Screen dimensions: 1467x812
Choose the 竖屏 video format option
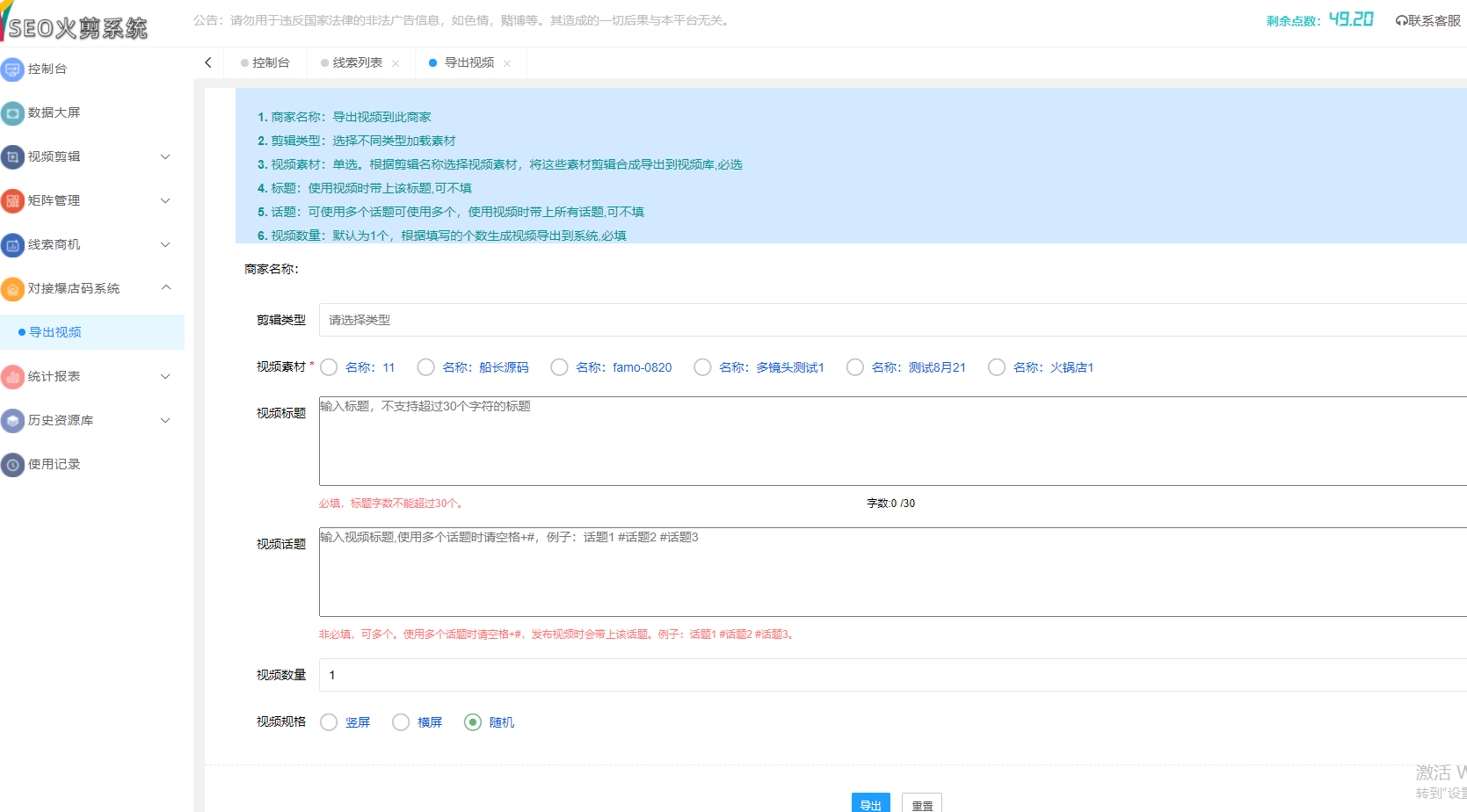click(x=329, y=722)
